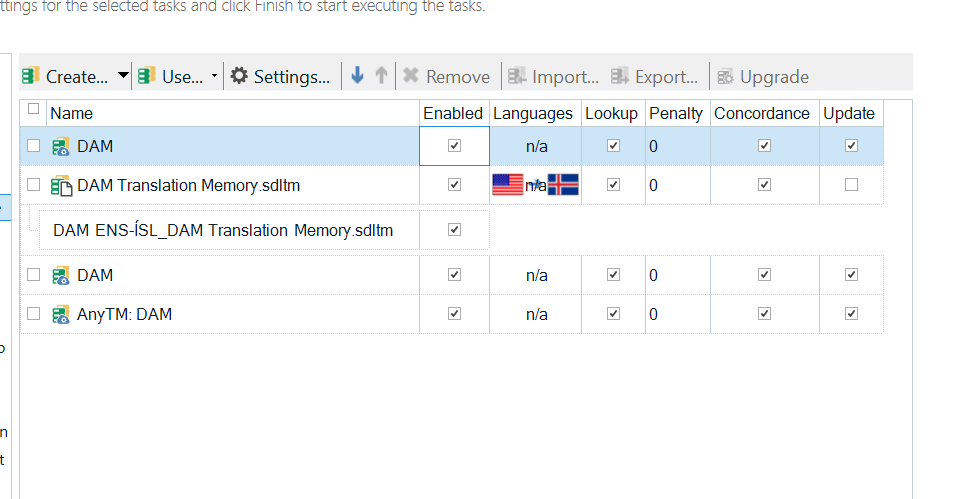
Task: Toggle Concordance for DAM Translation Memory.sdltm
Action: point(764,185)
